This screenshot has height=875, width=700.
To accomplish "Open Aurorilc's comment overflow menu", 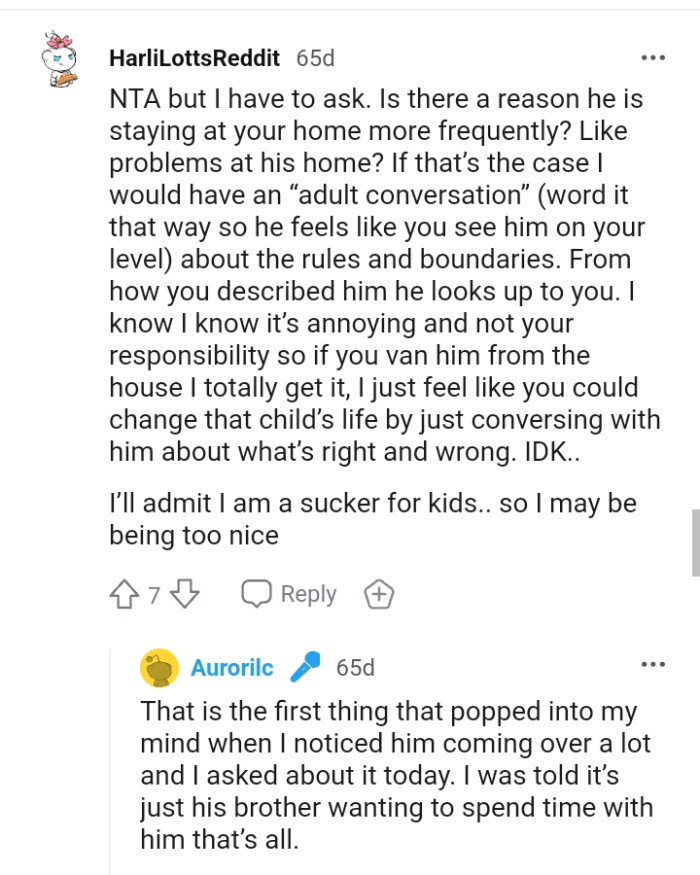I will coord(653,666).
